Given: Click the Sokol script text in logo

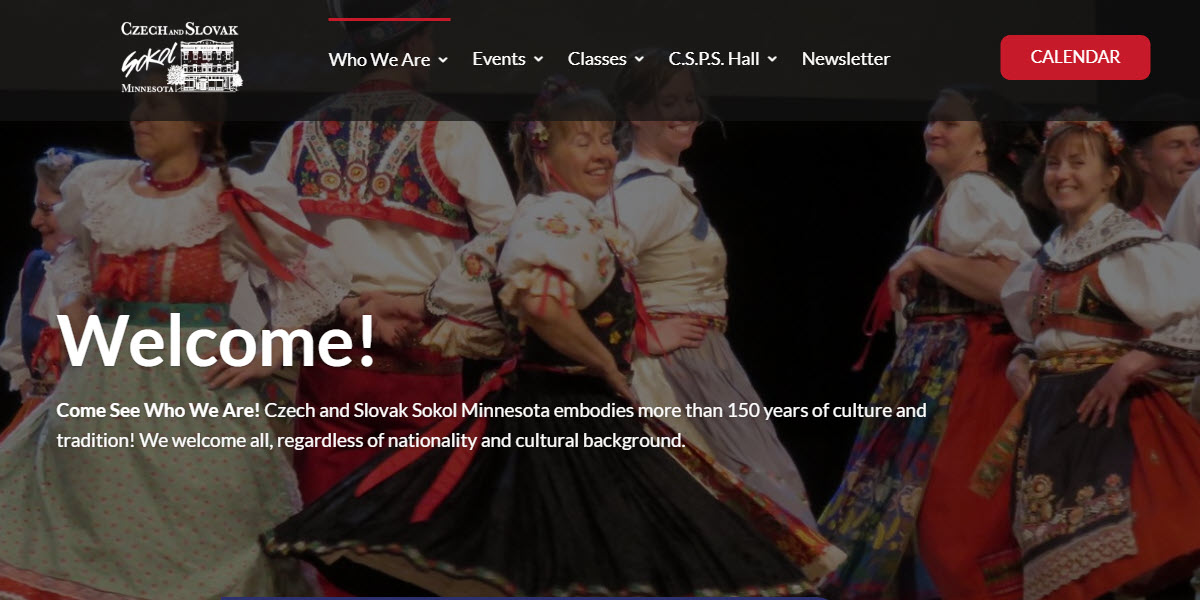Looking at the screenshot, I should click(x=150, y=62).
